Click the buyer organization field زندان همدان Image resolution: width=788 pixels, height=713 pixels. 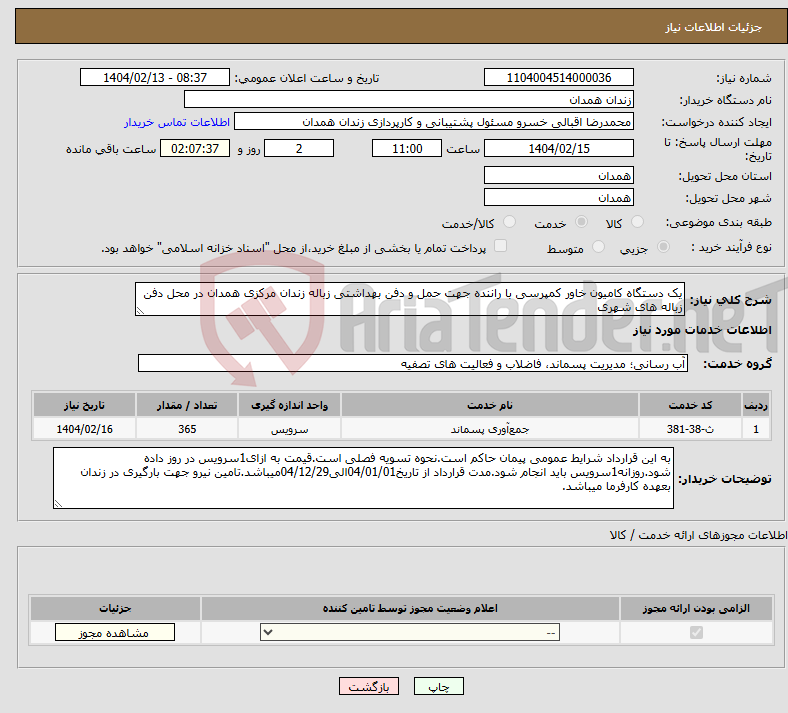tap(409, 99)
